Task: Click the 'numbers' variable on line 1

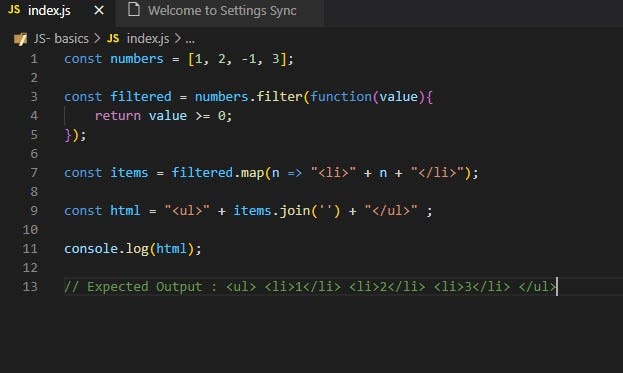Action: [137, 59]
